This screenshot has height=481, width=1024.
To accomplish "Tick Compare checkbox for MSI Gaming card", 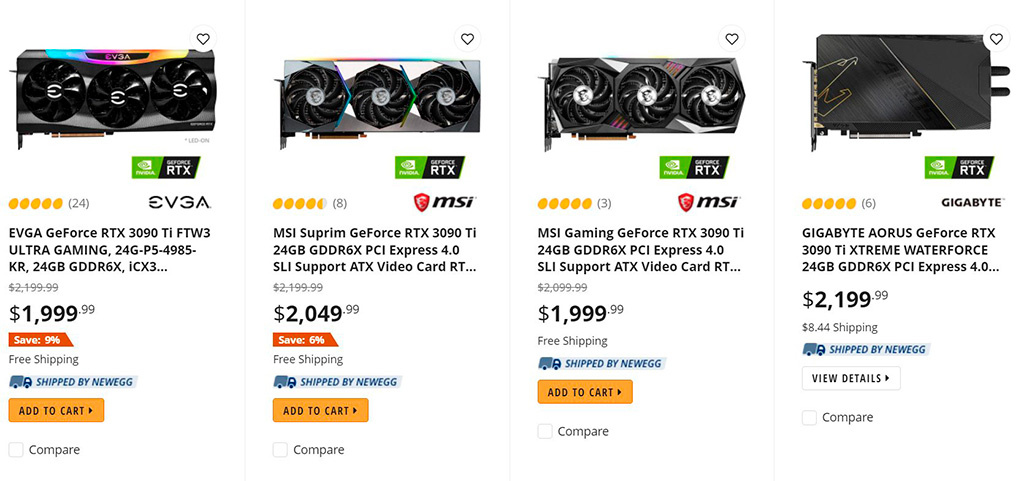I will (x=545, y=431).
